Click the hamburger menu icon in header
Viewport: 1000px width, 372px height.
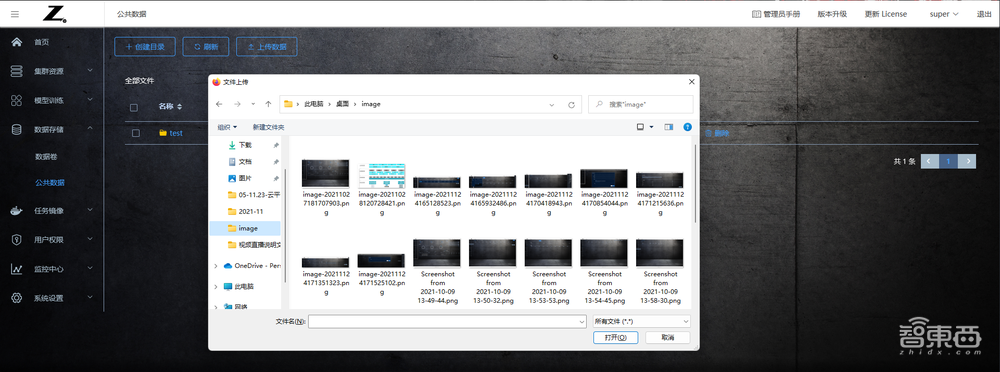click(x=15, y=14)
